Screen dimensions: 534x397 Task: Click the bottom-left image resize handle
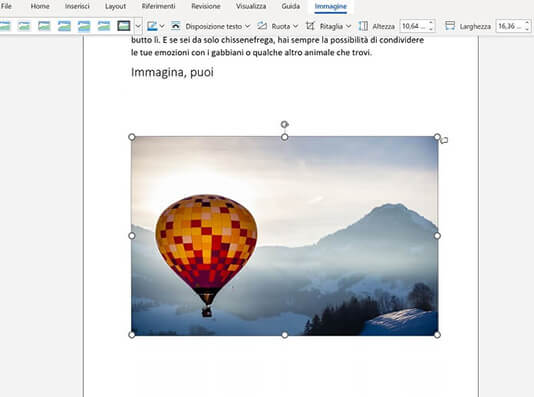point(132,335)
